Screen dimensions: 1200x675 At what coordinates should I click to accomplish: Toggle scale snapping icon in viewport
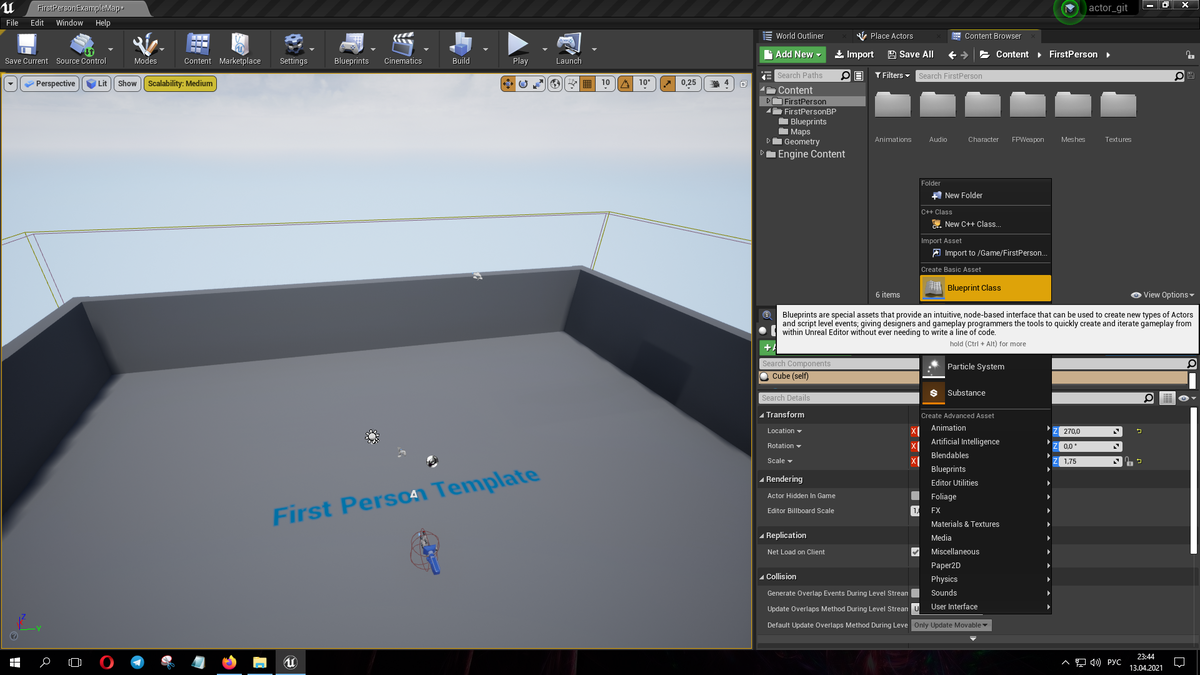[668, 84]
